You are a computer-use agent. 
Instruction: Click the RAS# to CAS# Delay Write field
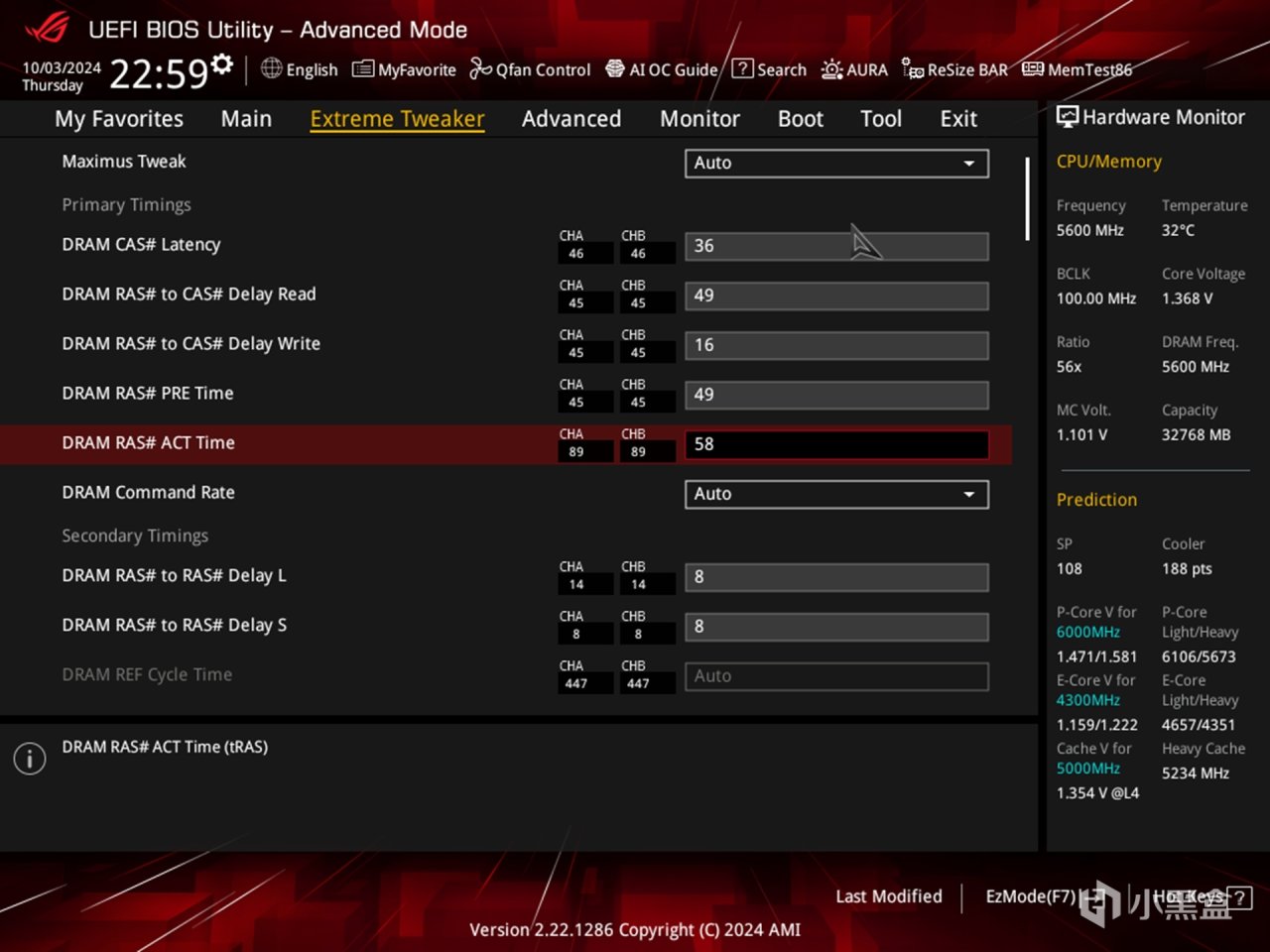click(x=836, y=345)
